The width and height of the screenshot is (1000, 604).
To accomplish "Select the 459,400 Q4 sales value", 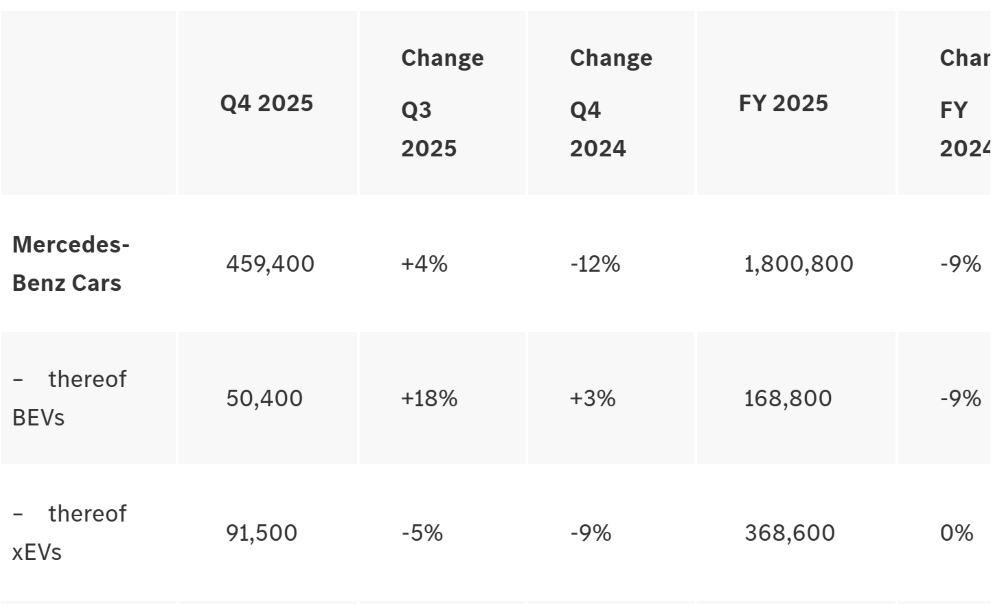I will coord(270,264).
